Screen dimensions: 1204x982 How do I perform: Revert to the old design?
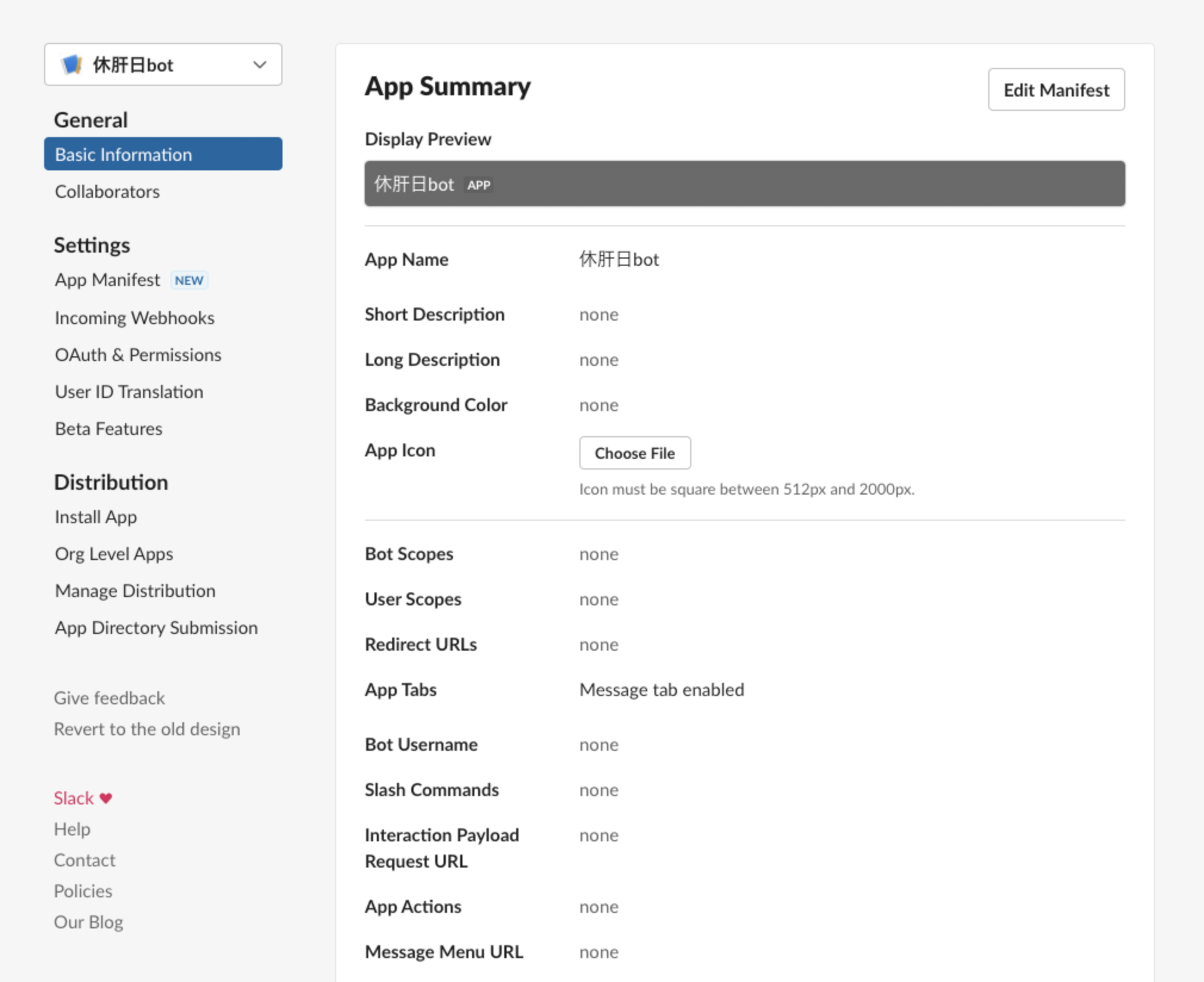(147, 728)
